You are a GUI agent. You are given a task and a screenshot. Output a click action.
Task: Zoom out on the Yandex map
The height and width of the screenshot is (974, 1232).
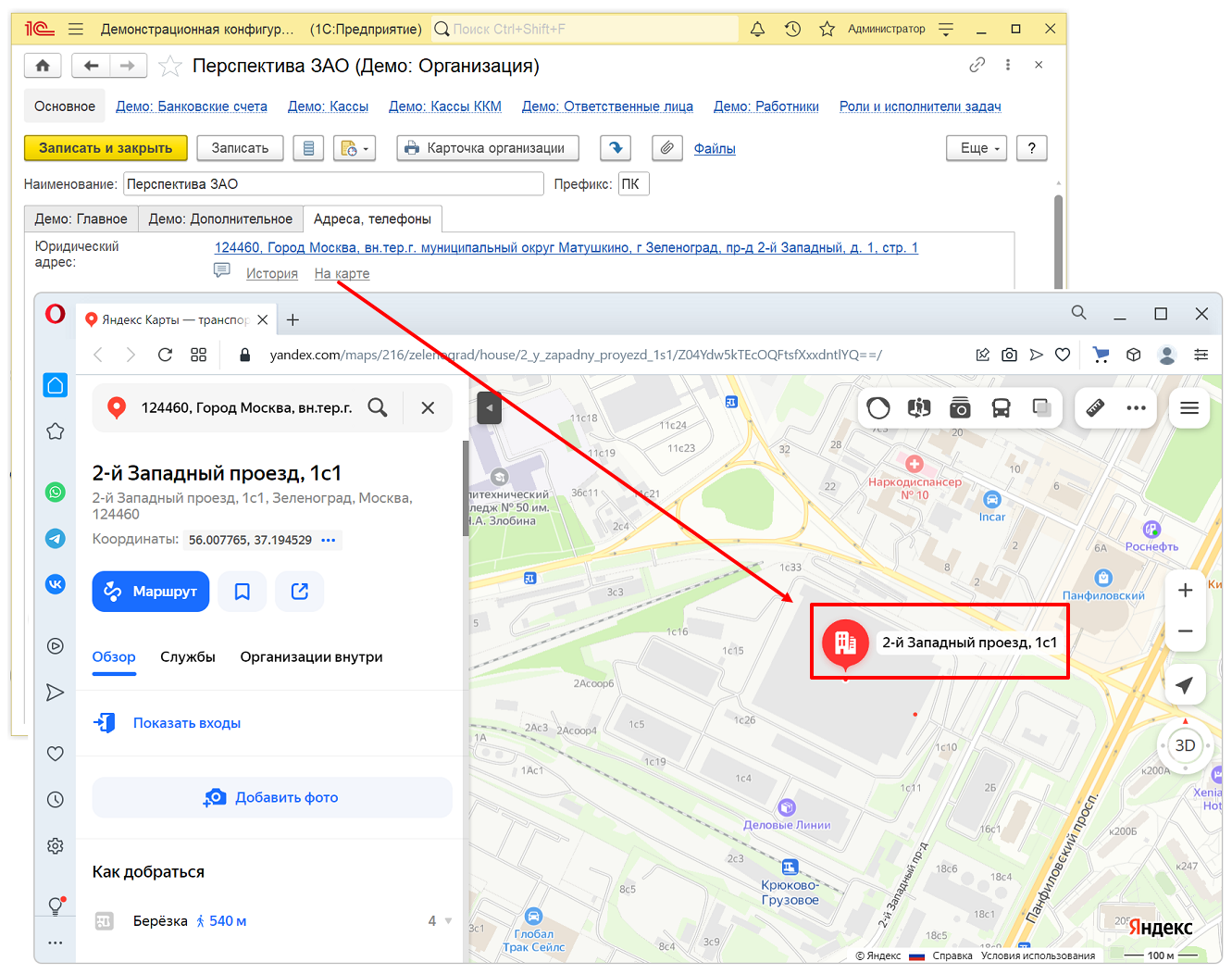tap(1185, 631)
